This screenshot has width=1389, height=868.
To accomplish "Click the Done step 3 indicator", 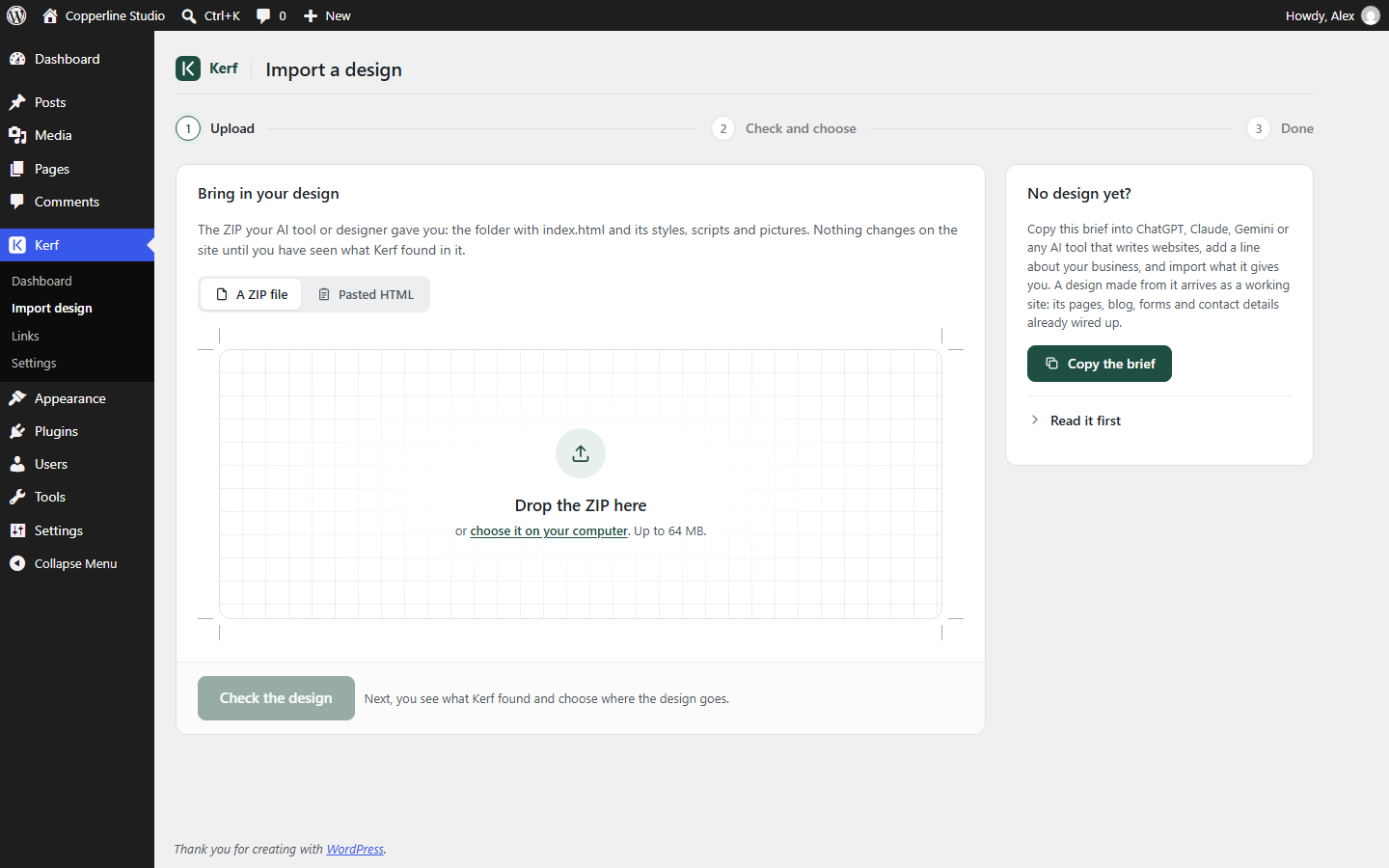I will coord(1280,128).
